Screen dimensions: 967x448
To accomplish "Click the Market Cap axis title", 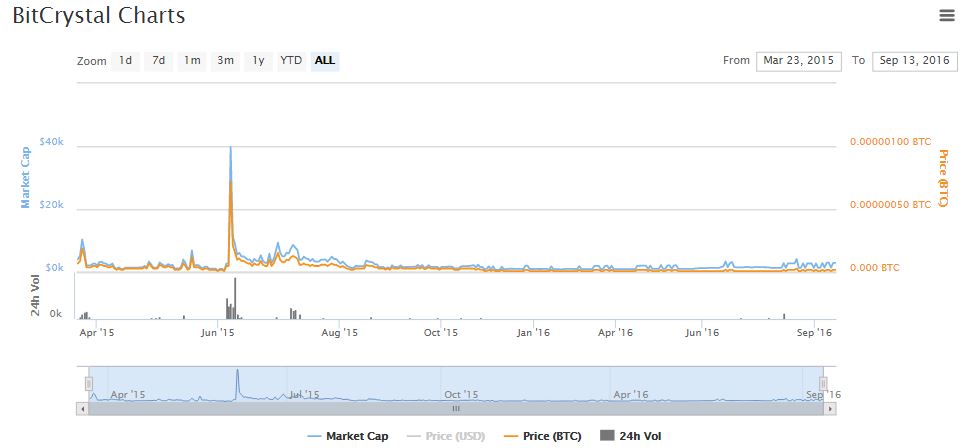I will [x=25, y=176].
